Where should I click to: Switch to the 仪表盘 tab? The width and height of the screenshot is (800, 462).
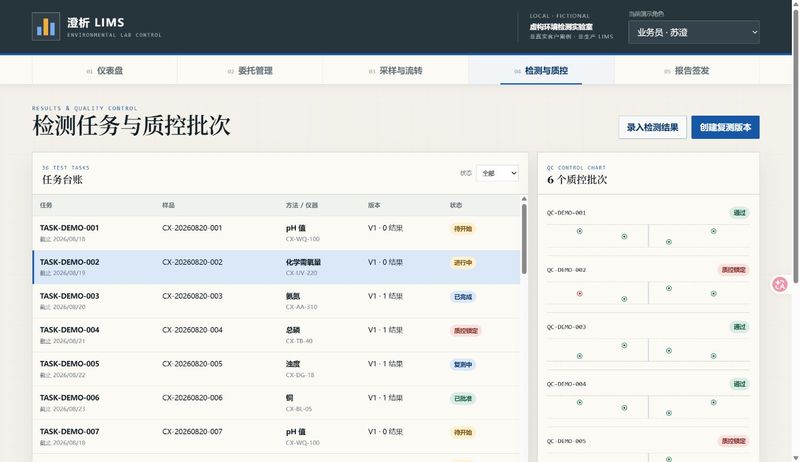point(105,71)
